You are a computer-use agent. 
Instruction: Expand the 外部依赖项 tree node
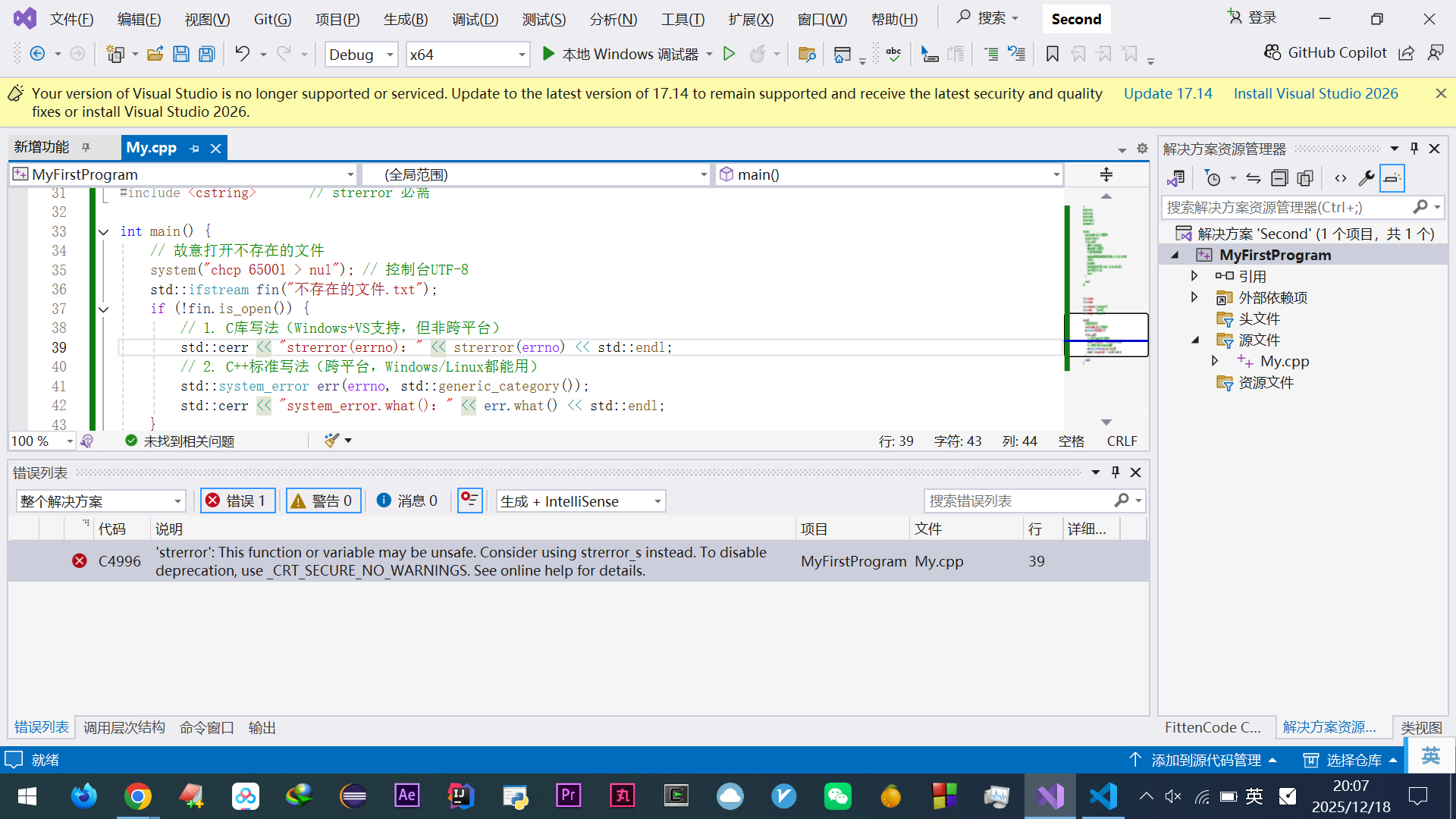point(1194,297)
